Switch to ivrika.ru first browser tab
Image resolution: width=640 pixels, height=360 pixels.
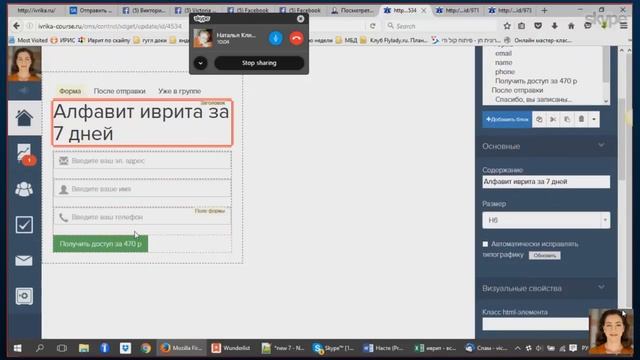pyautogui.click(x=37, y=10)
